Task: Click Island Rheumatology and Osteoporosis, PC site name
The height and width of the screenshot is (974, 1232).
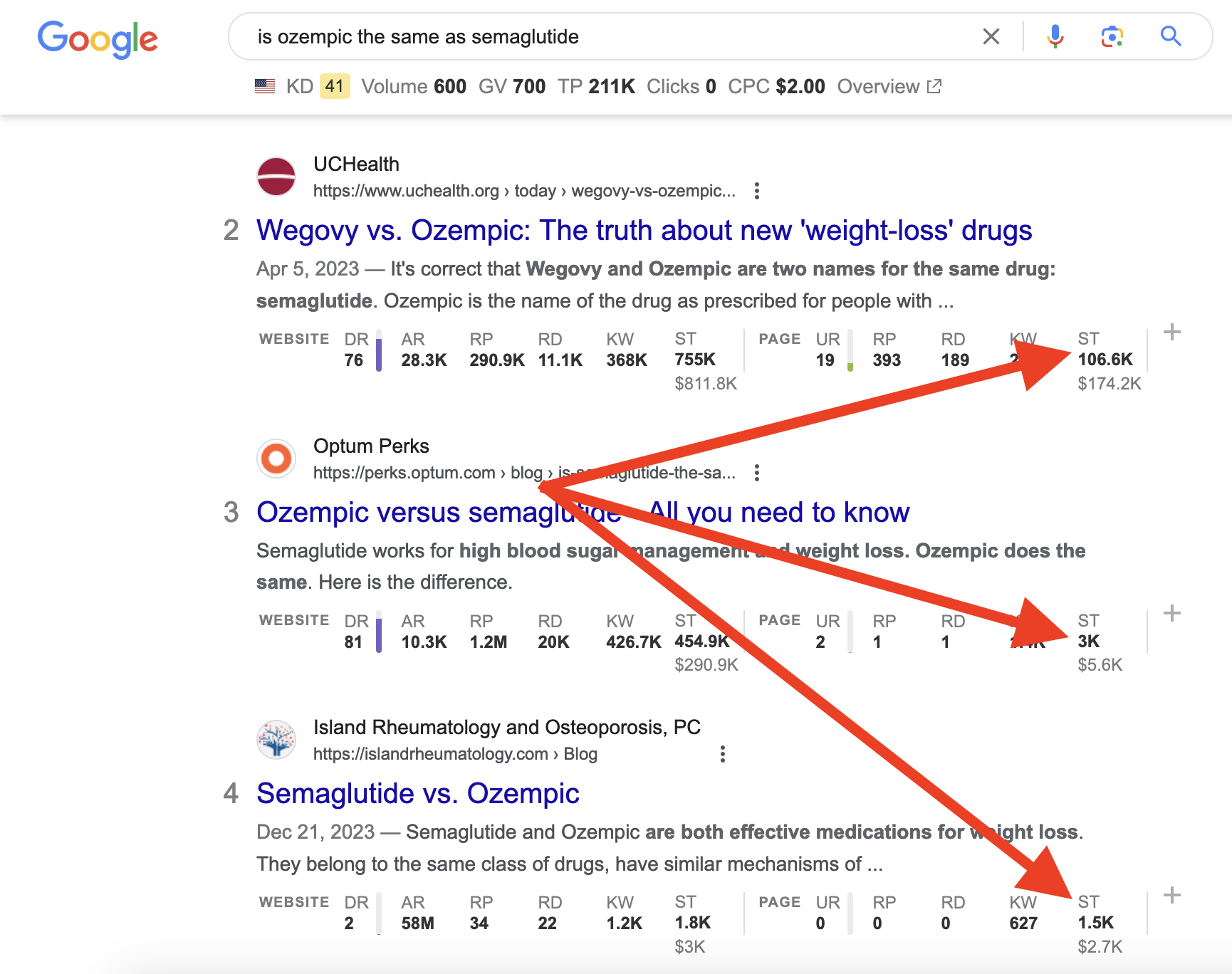Action: click(x=507, y=727)
